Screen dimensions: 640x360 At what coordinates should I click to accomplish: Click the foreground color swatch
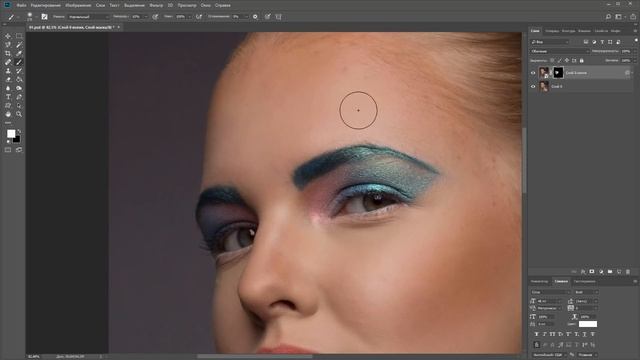pos(11,134)
